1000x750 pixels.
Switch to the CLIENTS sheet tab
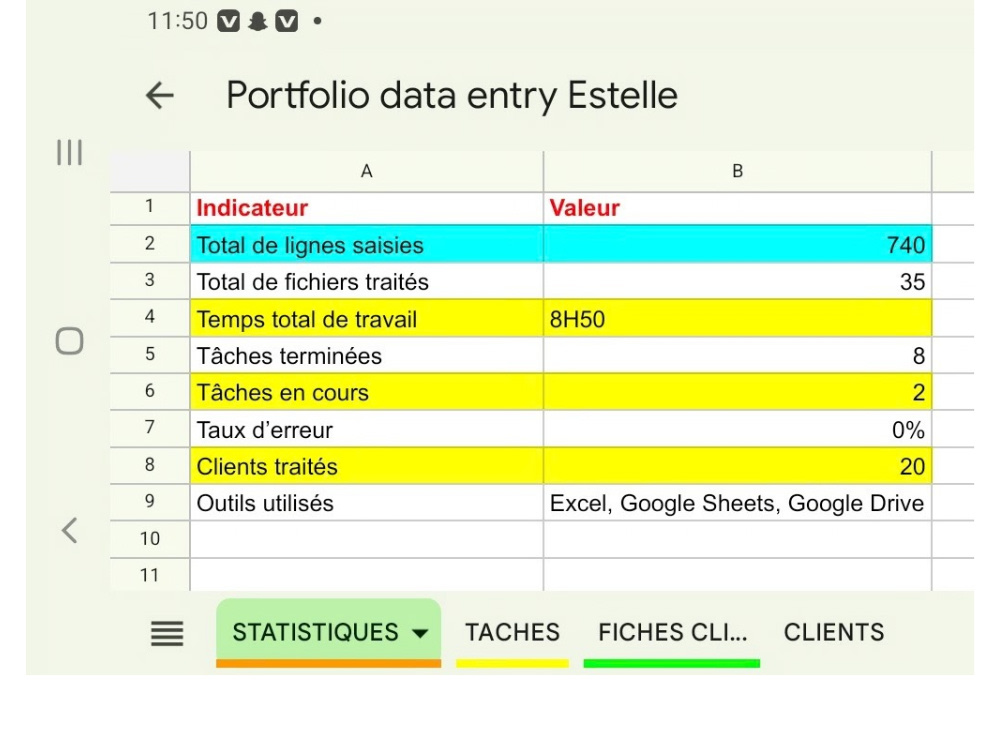point(834,633)
